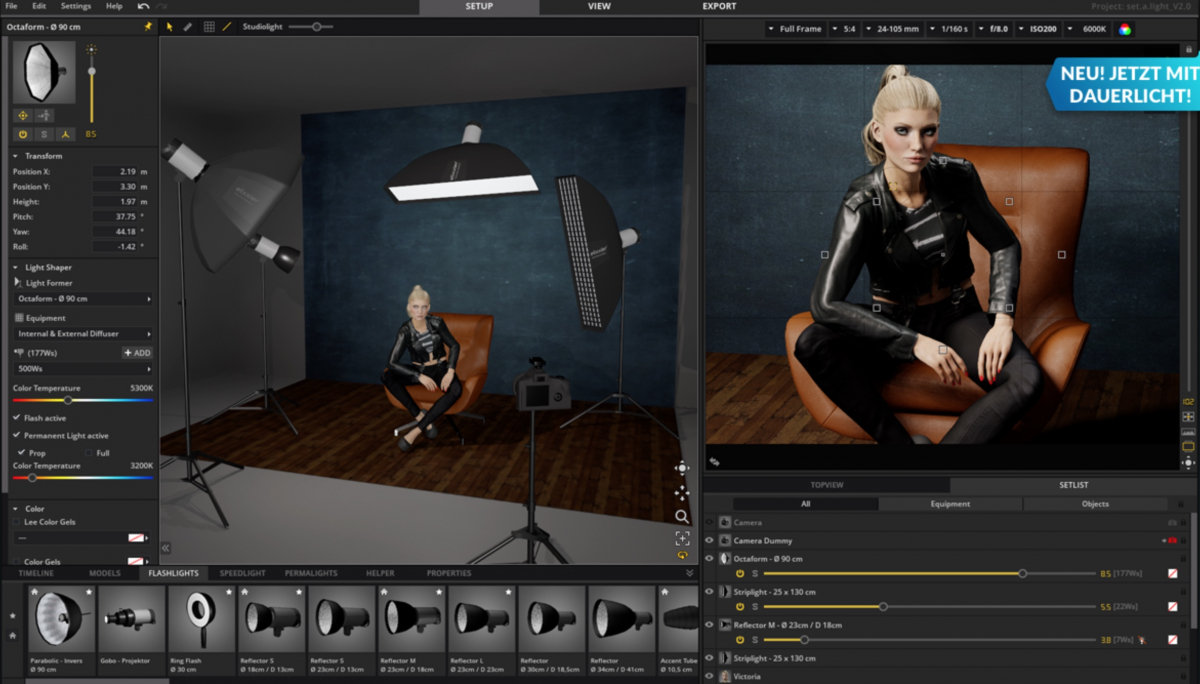Click the power icon under Octaform preview
The height and width of the screenshot is (684, 1200).
click(23, 134)
